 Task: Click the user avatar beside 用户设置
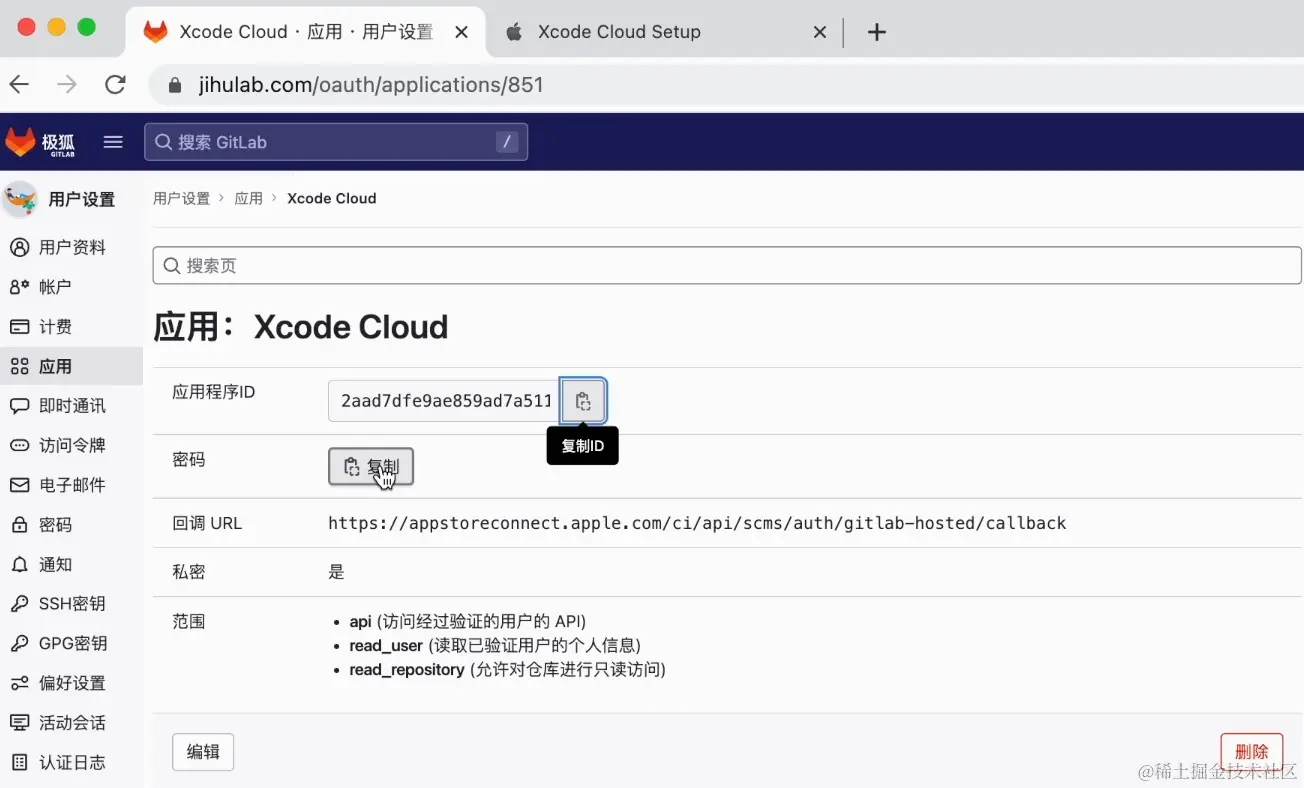[20, 199]
